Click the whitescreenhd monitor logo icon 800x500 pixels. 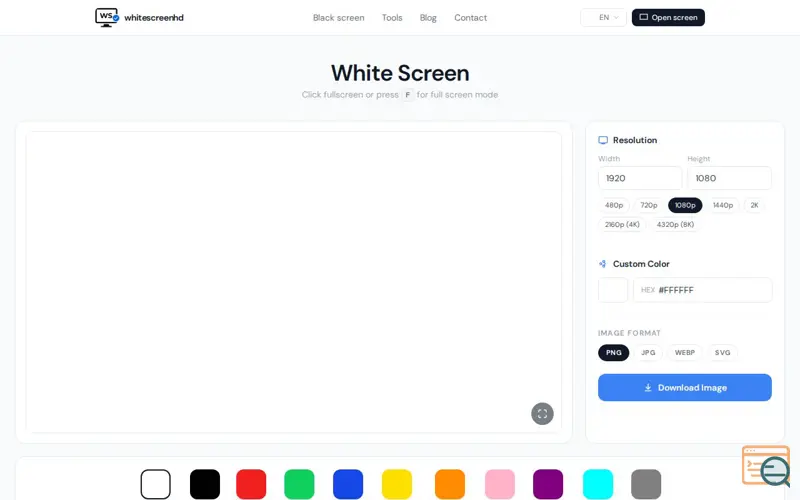[107, 17]
